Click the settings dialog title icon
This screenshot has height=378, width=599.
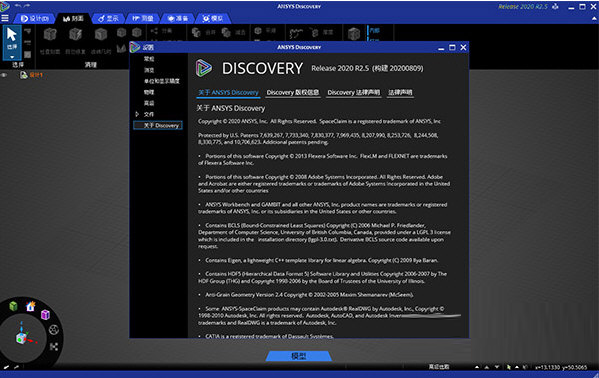pyautogui.click(x=135, y=47)
